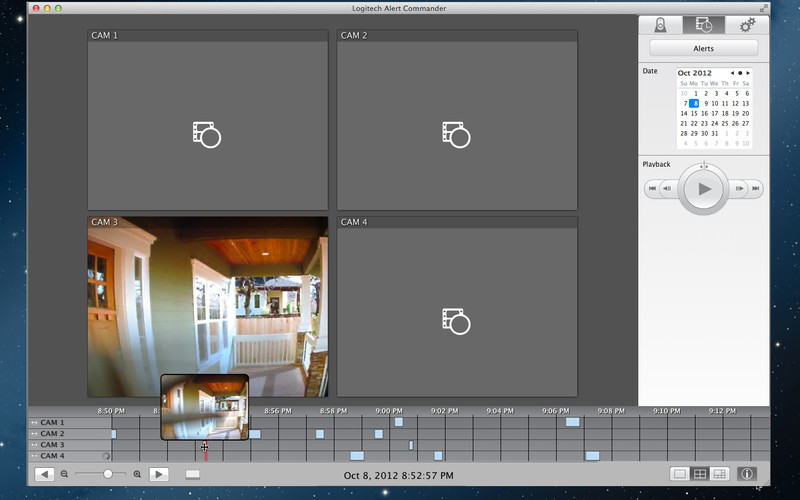The height and width of the screenshot is (500, 800).
Task: Switch to single camera layout view
Action: click(x=680, y=474)
